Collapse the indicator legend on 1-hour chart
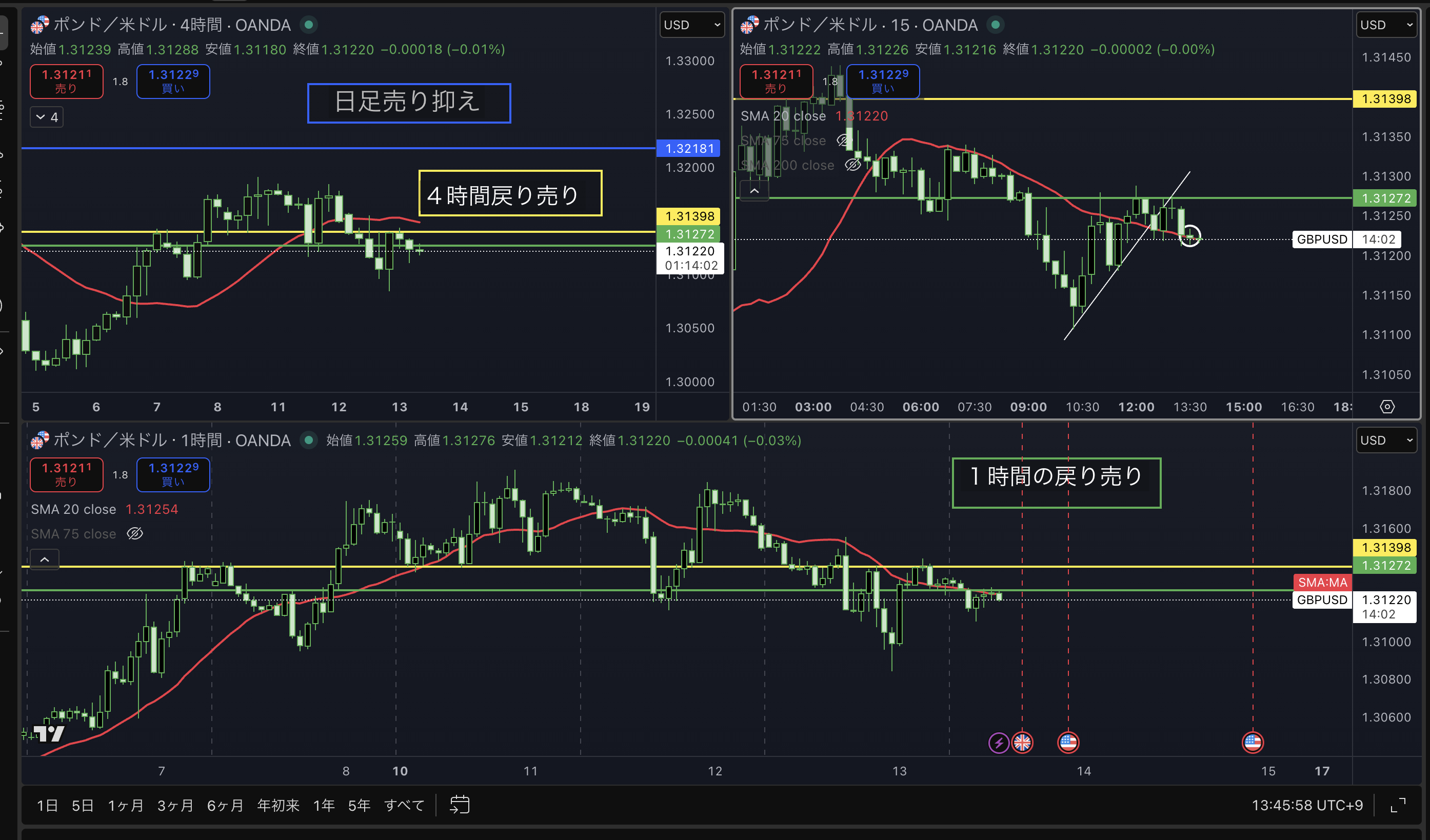The image size is (1430, 840). (45, 559)
